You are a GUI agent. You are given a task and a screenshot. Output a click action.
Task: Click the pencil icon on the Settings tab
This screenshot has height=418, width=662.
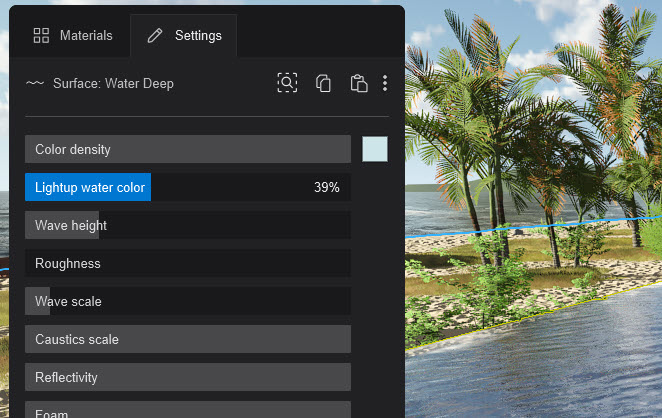click(155, 36)
